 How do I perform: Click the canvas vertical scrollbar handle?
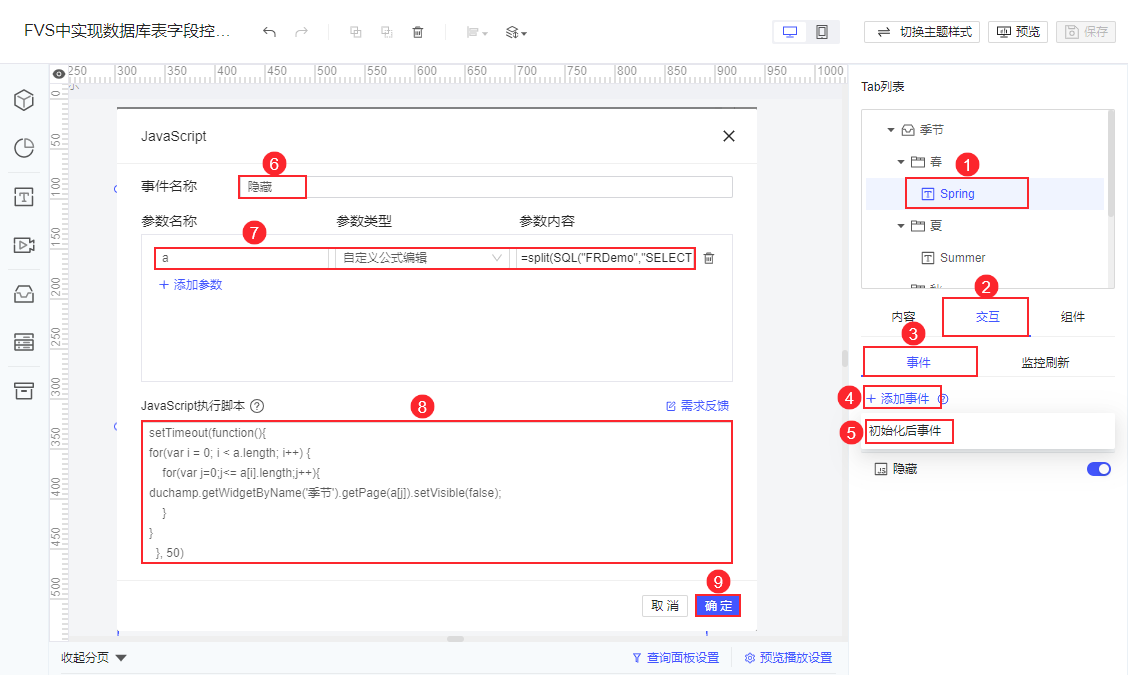[x=845, y=358]
